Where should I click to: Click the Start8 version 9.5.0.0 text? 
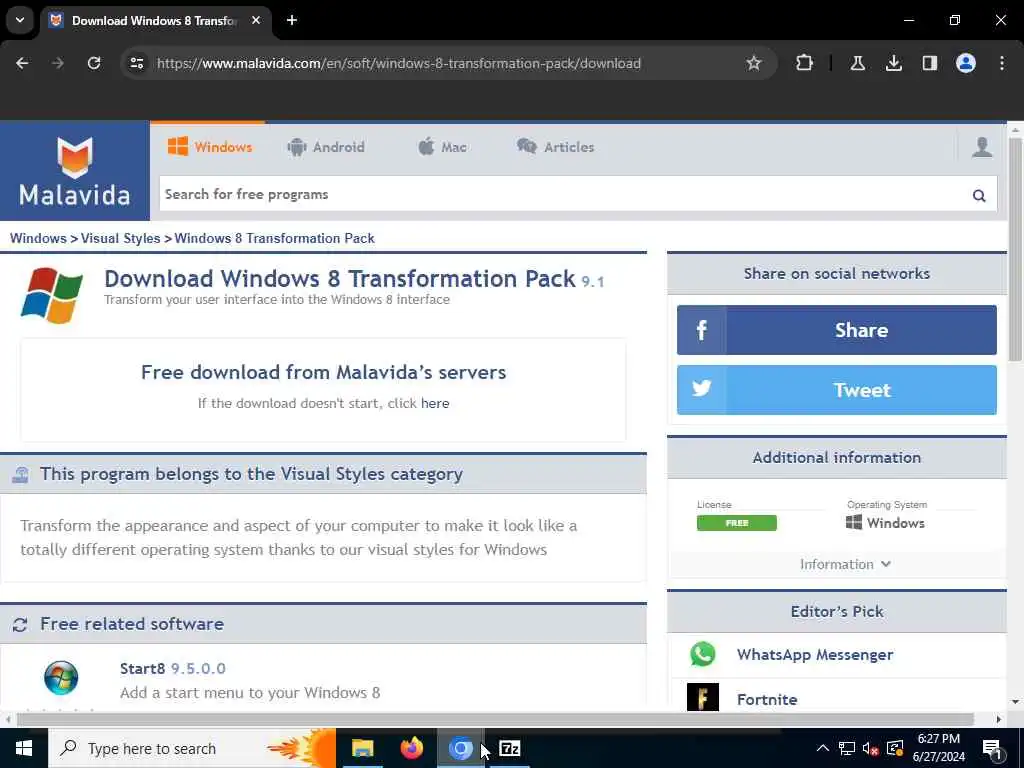coord(199,669)
